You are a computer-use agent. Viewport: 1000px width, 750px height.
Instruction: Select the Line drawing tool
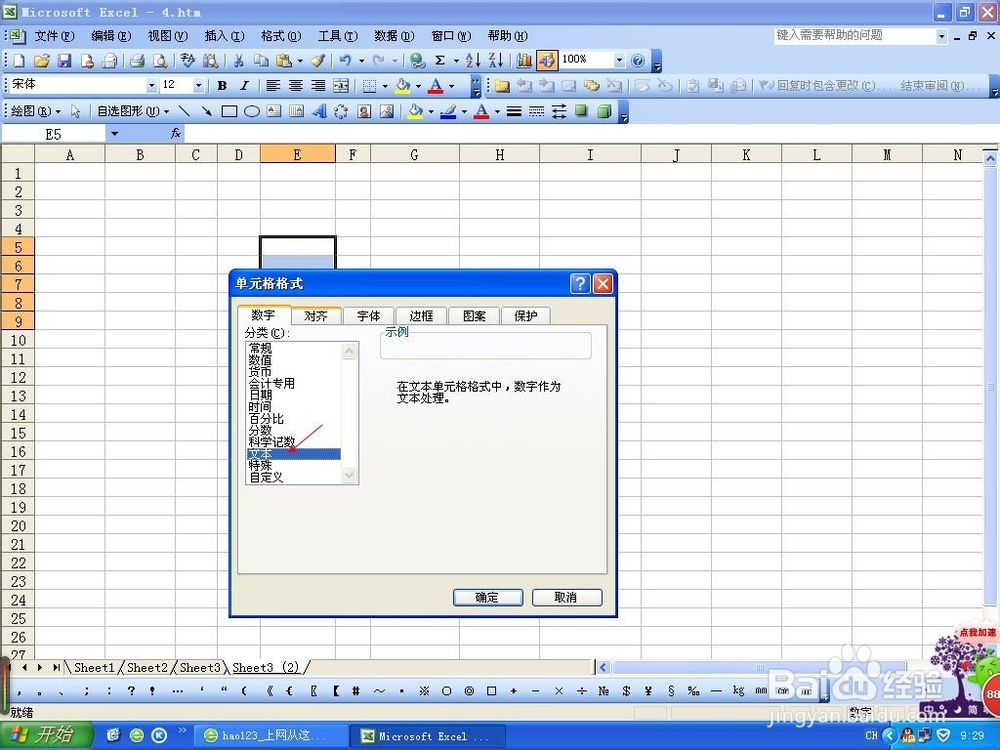coord(184,112)
